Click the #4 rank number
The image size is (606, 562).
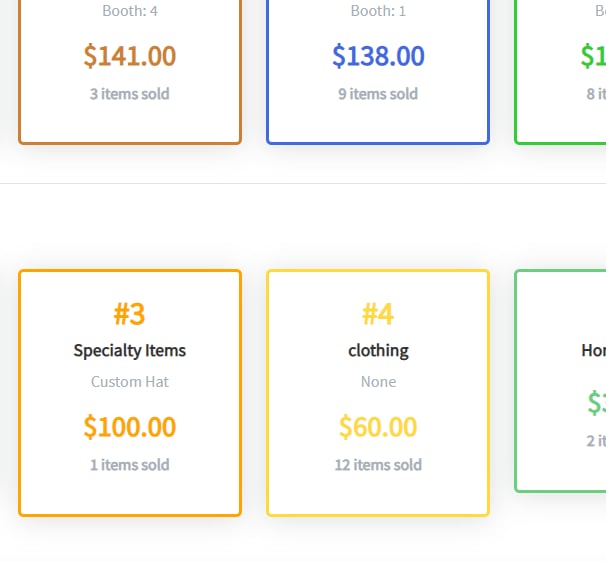coord(378,314)
